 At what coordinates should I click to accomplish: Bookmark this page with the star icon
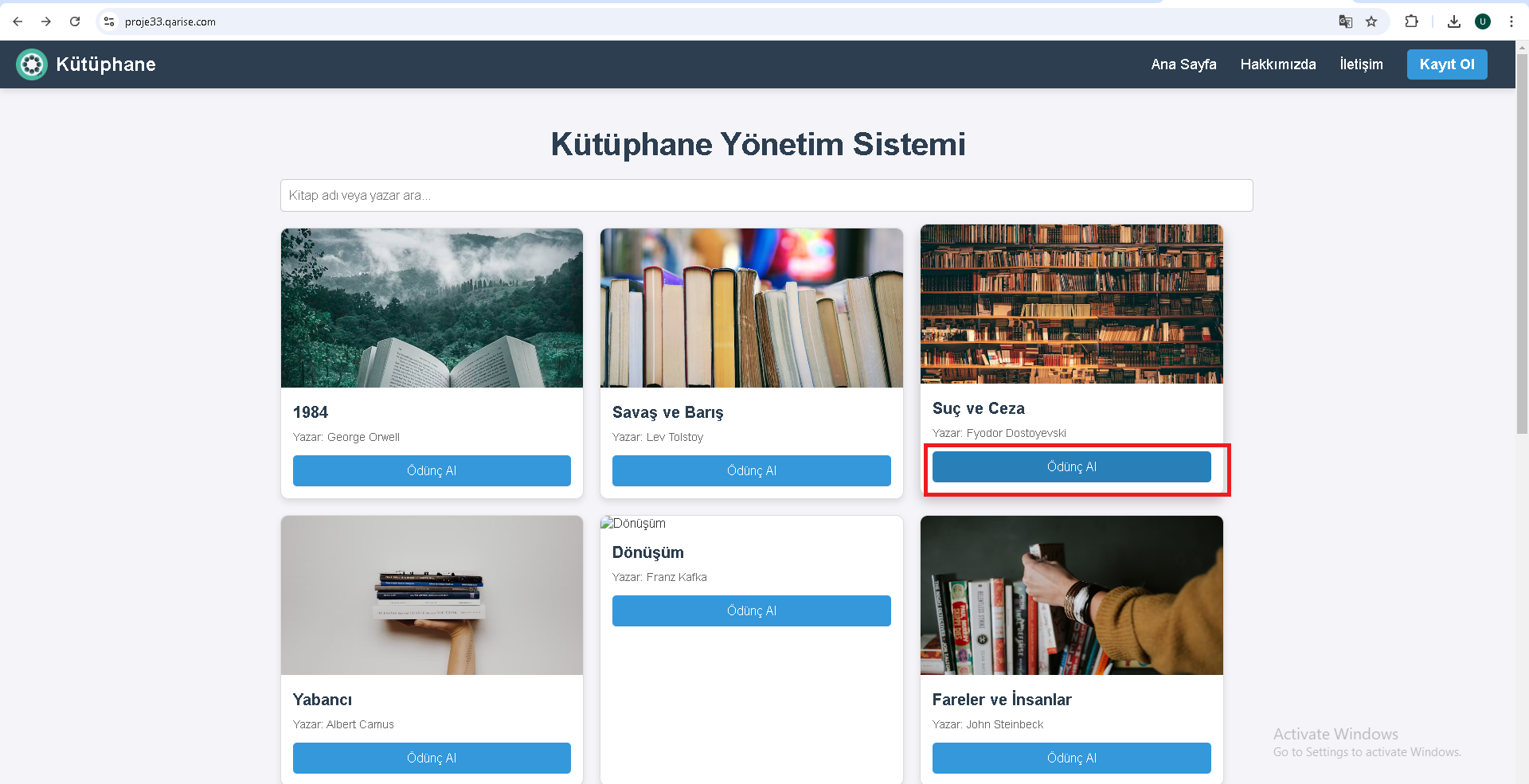tap(1371, 21)
